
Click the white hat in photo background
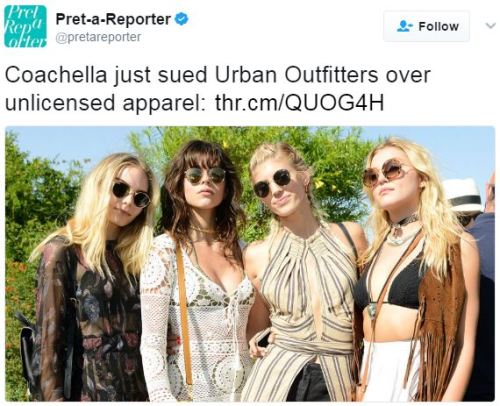pos(463,195)
